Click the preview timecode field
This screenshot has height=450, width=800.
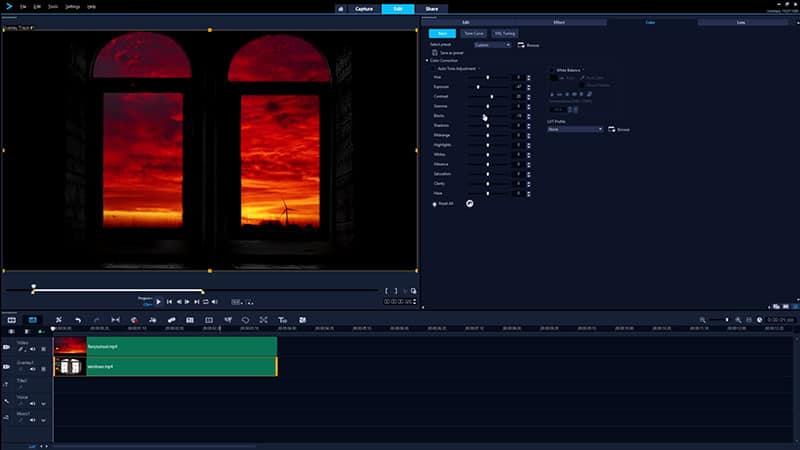click(x=398, y=302)
